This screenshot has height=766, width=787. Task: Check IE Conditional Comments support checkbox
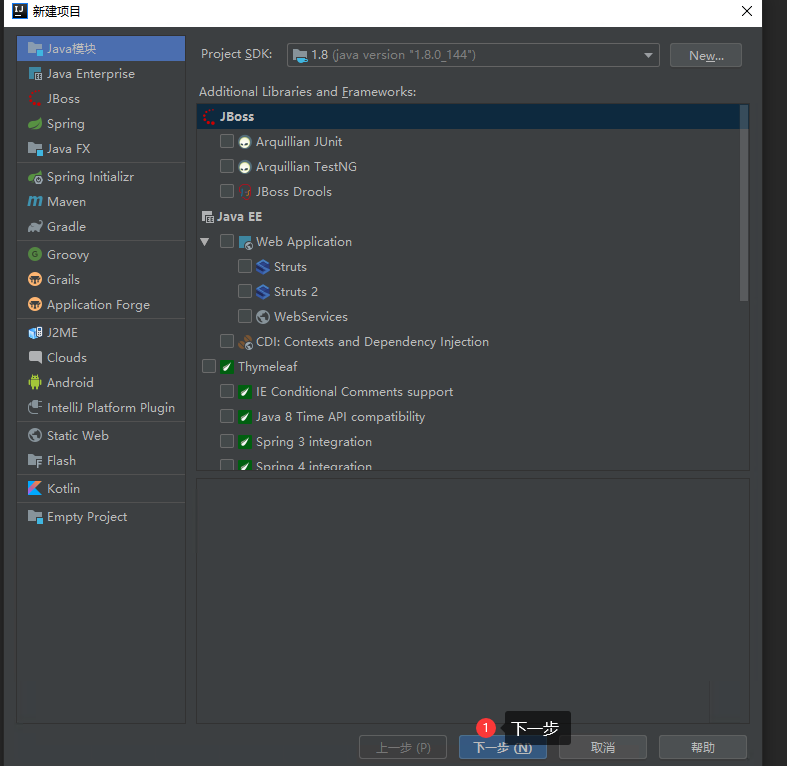(x=227, y=391)
